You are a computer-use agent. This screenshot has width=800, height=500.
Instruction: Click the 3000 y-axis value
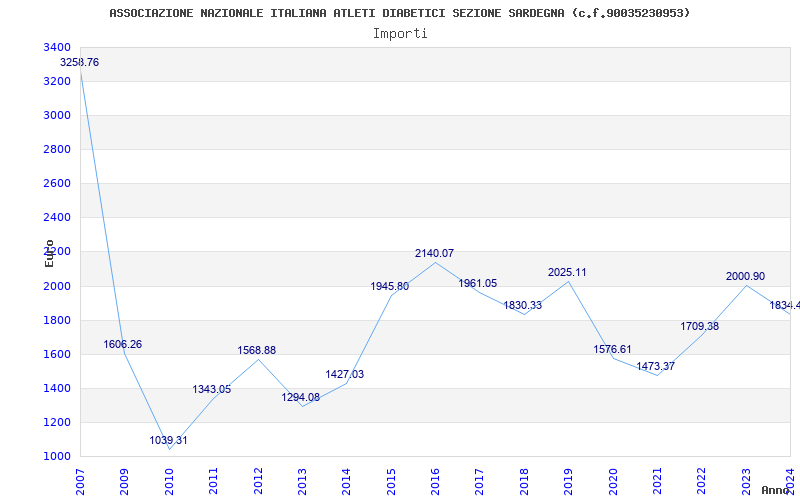click(x=56, y=116)
